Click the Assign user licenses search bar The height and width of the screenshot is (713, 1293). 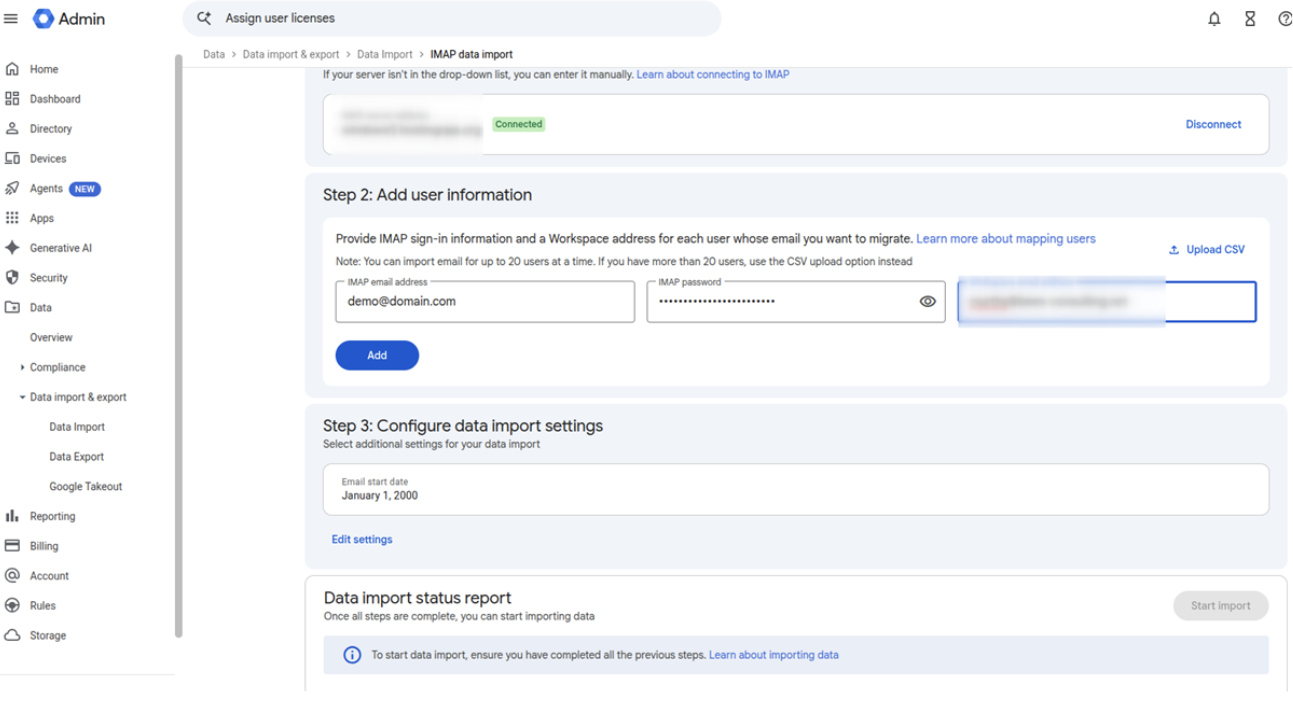(x=452, y=18)
